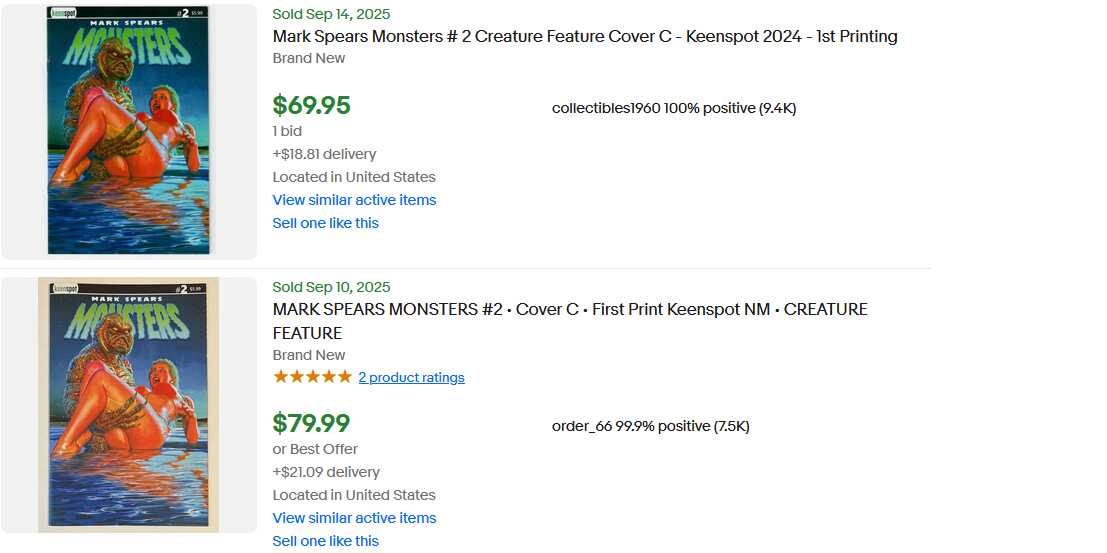Click the '1 bid' text
Image resolution: width=1107 pixels, height=553 pixels.
(287, 131)
